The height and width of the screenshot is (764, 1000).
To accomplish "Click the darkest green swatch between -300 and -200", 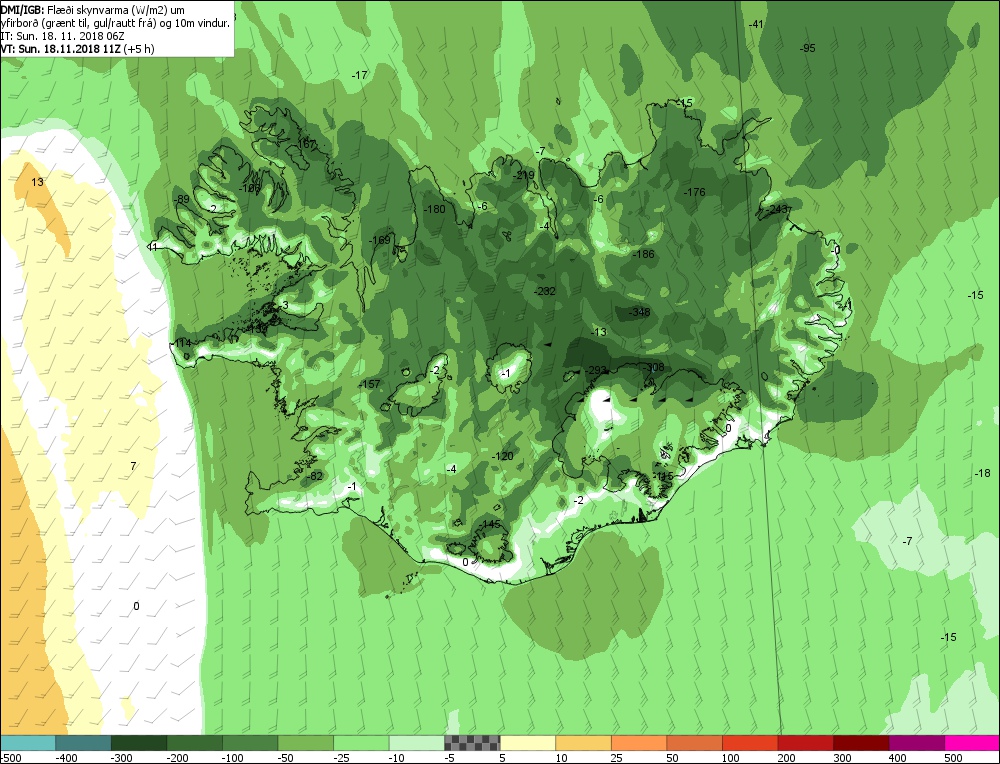I will pos(138,743).
